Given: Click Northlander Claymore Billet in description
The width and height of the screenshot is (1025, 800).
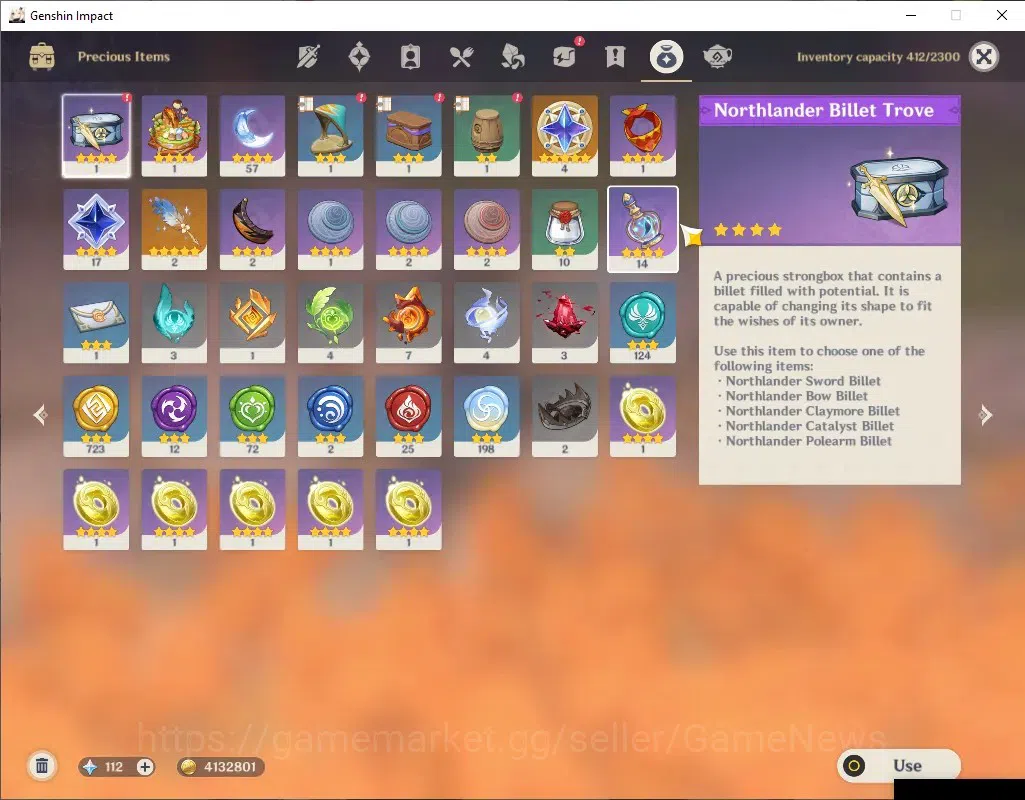Looking at the screenshot, I should 813,411.
